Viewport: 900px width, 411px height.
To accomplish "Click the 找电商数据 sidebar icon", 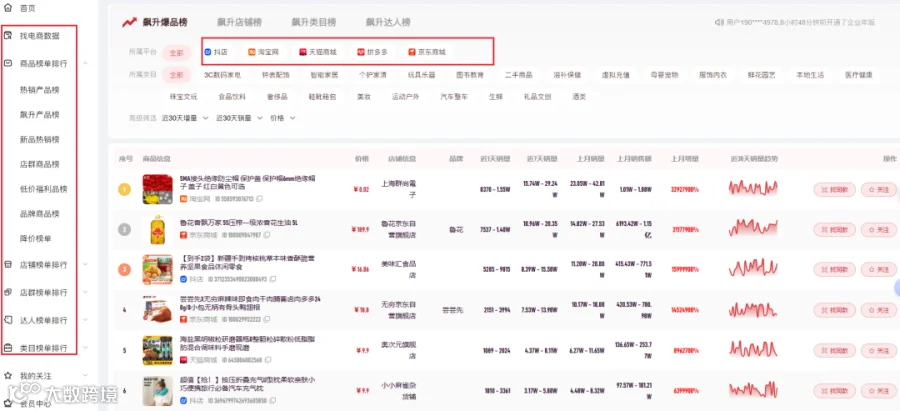I will click(8, 36).
